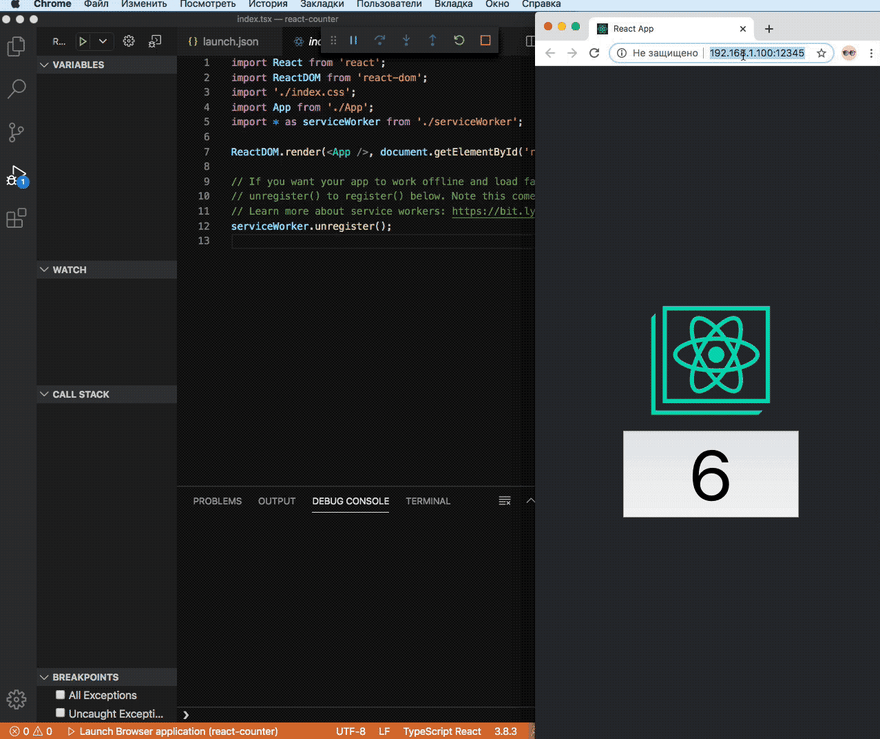Select the React App browser tab
Viewport: 880px width, 739px height.
671,29
